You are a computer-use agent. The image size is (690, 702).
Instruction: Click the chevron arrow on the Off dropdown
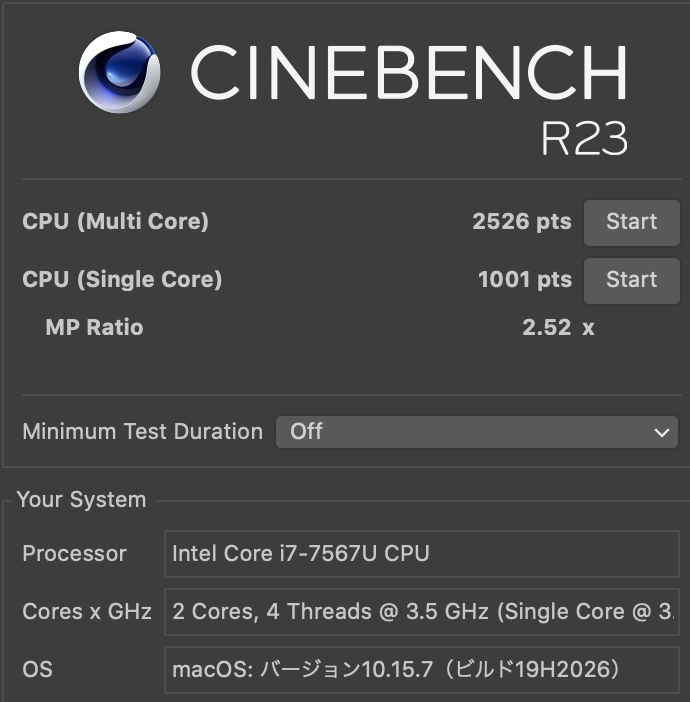[x=661, y=433]
